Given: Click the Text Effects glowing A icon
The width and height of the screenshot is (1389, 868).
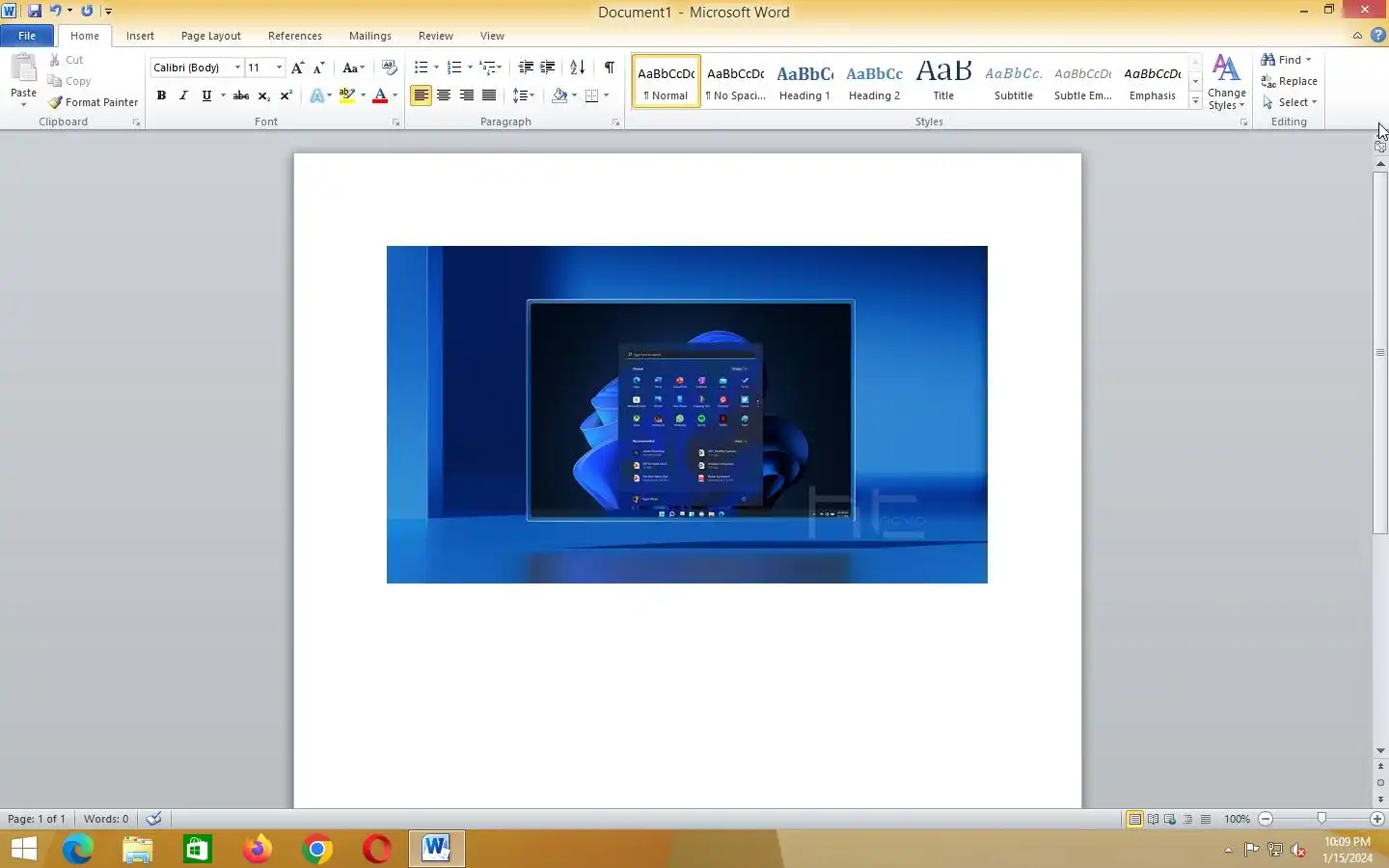Looking at the screenshot, I should pos(316,95).
